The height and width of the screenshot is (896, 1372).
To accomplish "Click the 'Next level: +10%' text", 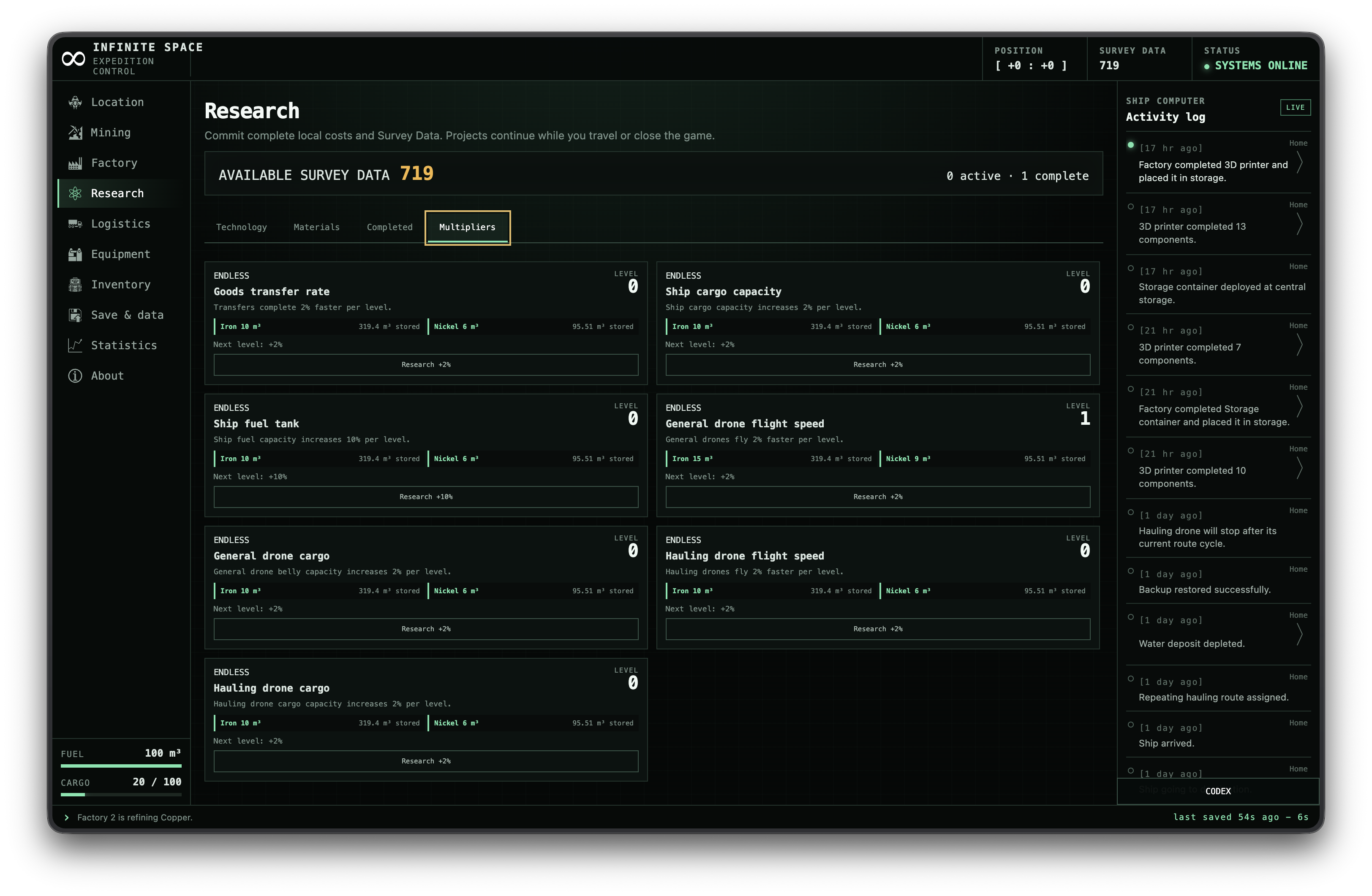I will point(250,477).
